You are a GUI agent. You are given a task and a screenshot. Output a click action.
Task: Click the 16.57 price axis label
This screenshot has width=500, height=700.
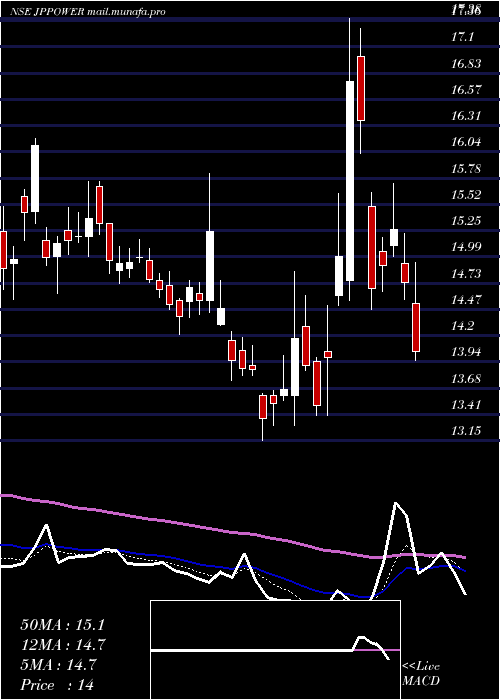pyautogui.click(x=466, y=90)
